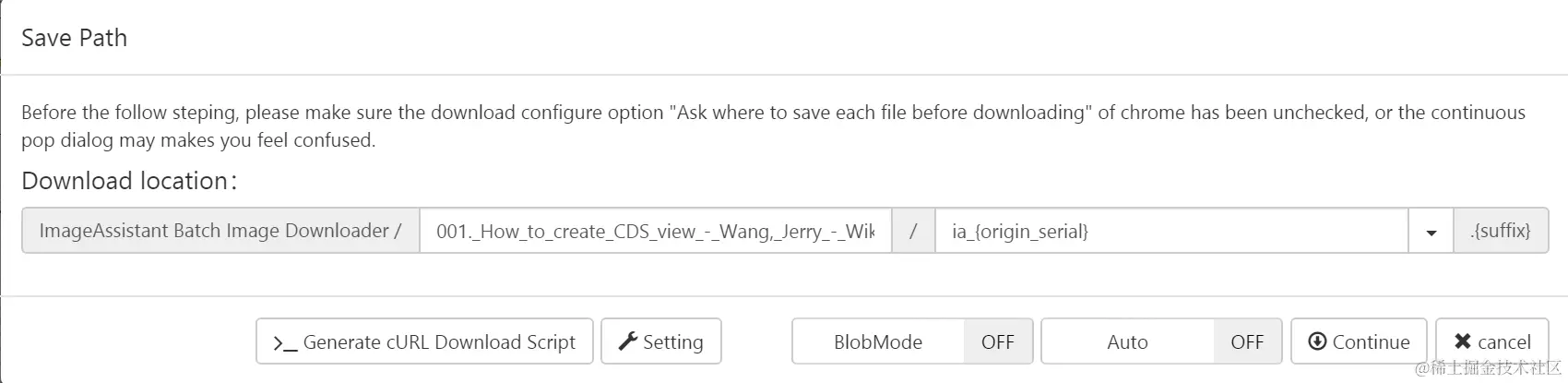Toggle the Auto OFF switch
This screenshot has height=383, width=1568.
point(1247,342)
